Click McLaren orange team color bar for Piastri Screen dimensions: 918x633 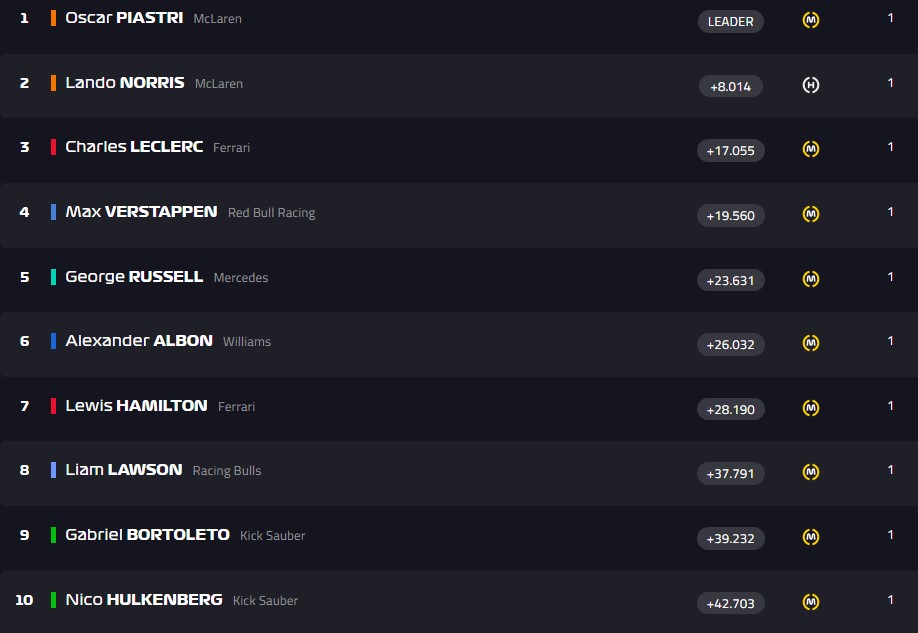pyautogui.click(x=53, y=18)
